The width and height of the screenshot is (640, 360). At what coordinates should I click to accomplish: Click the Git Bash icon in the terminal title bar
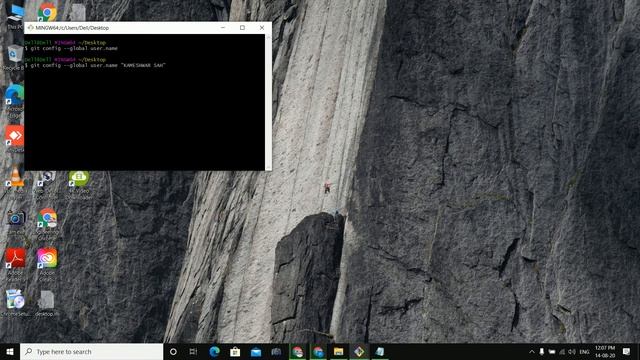(30, 28)
